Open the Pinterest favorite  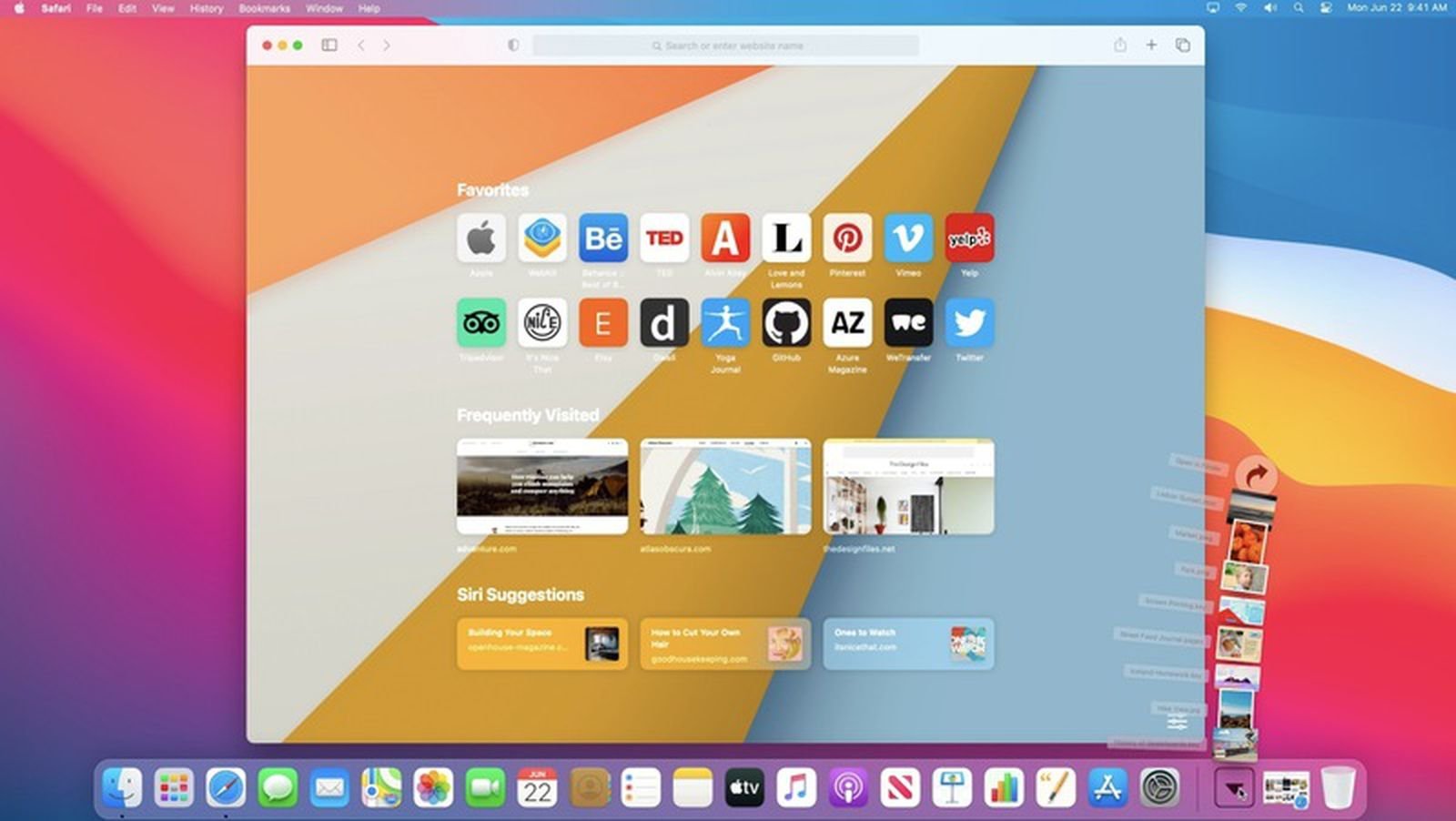pyautogui.click(x=847, y=238)
